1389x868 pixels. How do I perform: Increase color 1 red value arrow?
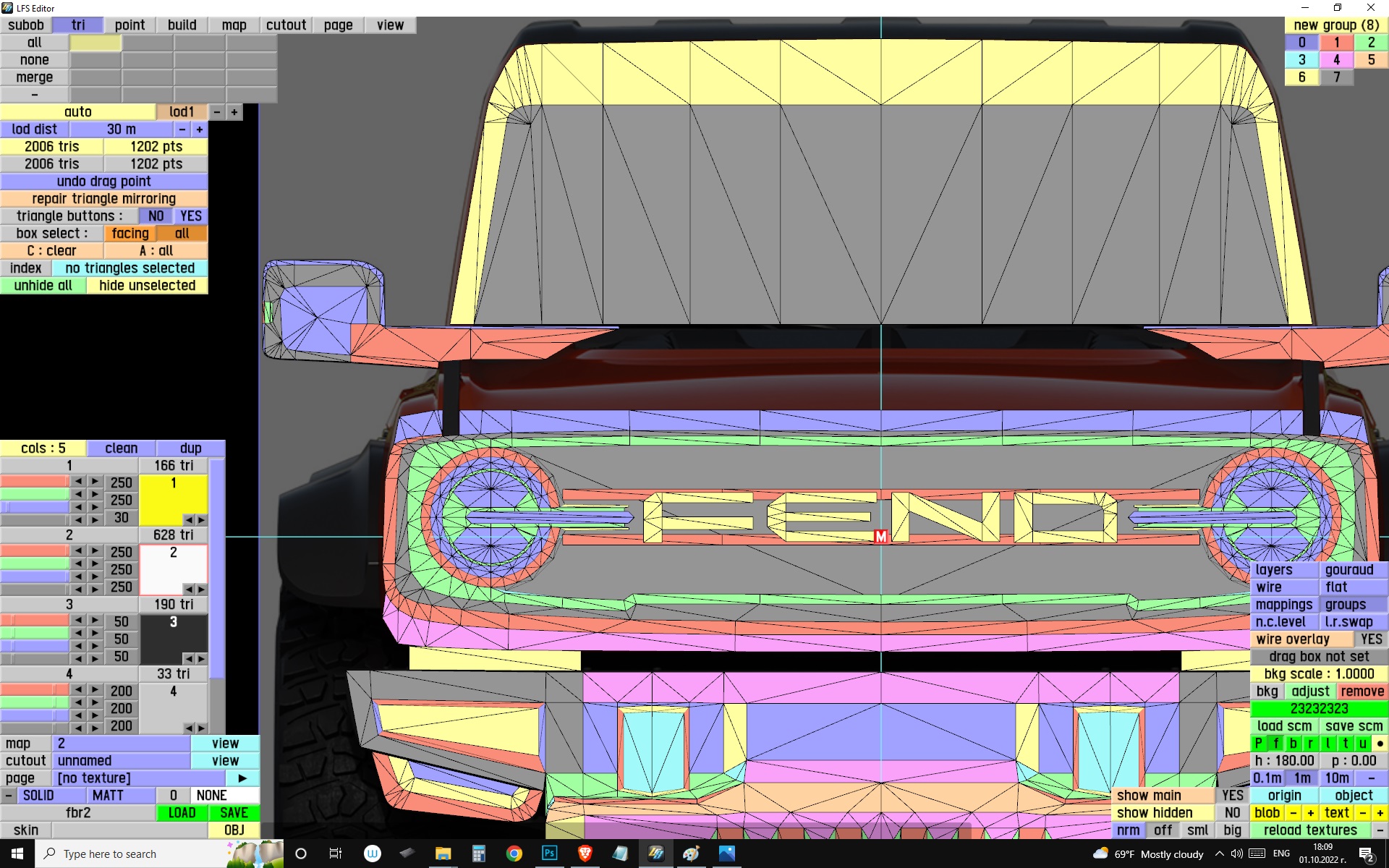point(95,482)
